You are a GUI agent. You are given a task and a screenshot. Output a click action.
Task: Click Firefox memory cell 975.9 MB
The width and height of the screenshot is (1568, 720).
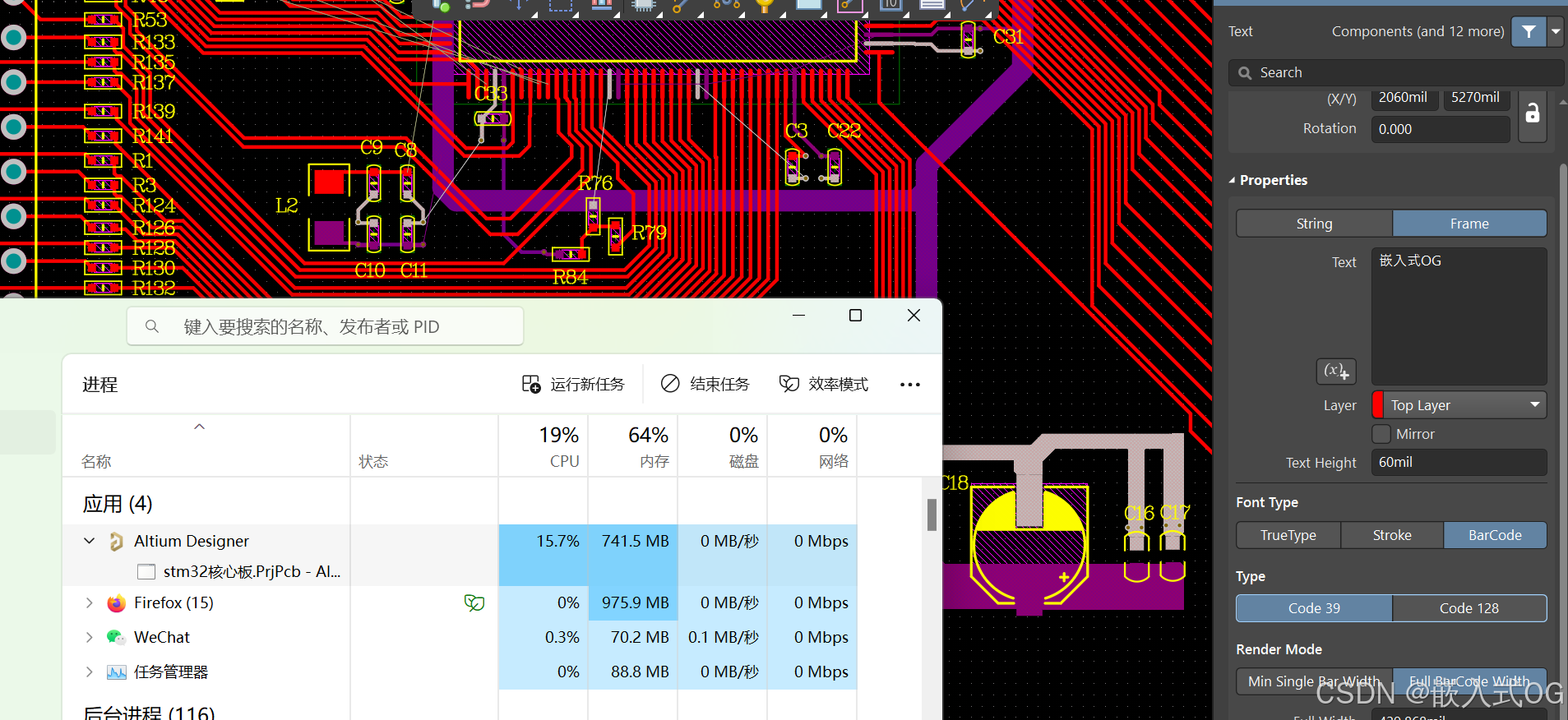[633, 602]
